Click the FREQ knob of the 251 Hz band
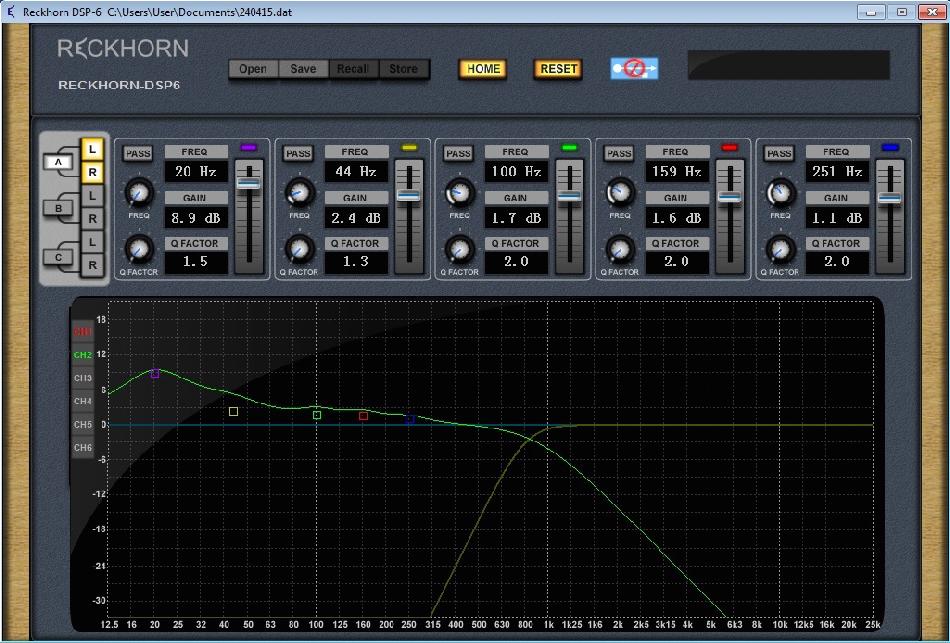This screenshot has height=643, width=950. [780, 194]
